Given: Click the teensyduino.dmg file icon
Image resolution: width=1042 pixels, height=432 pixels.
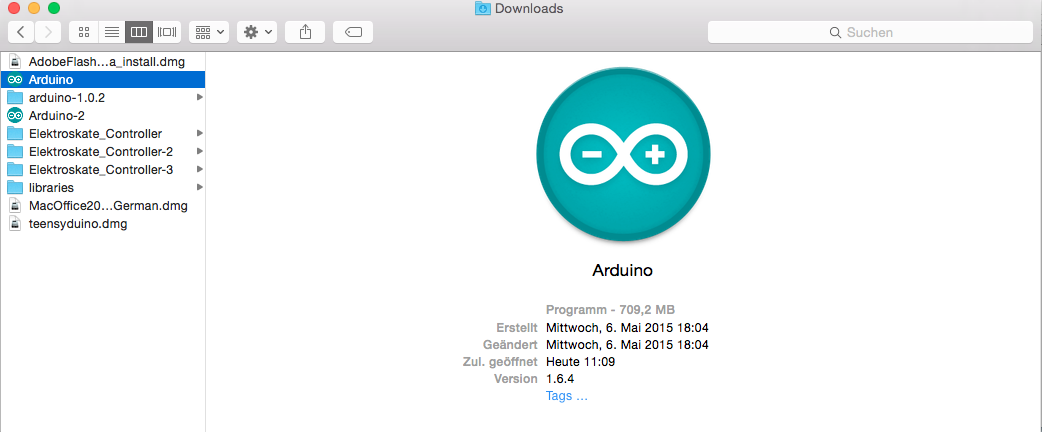Looking at the screenshot, I should click(15, 223).
